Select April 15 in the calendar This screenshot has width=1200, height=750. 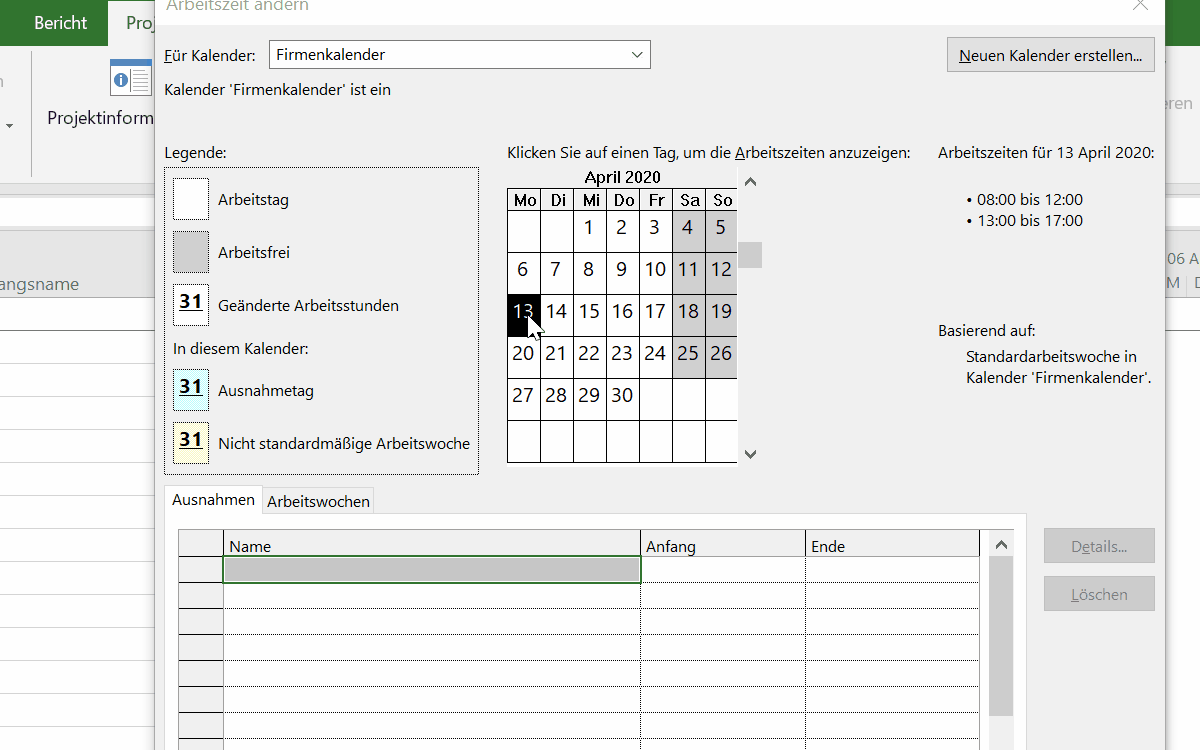pos(589,311)
